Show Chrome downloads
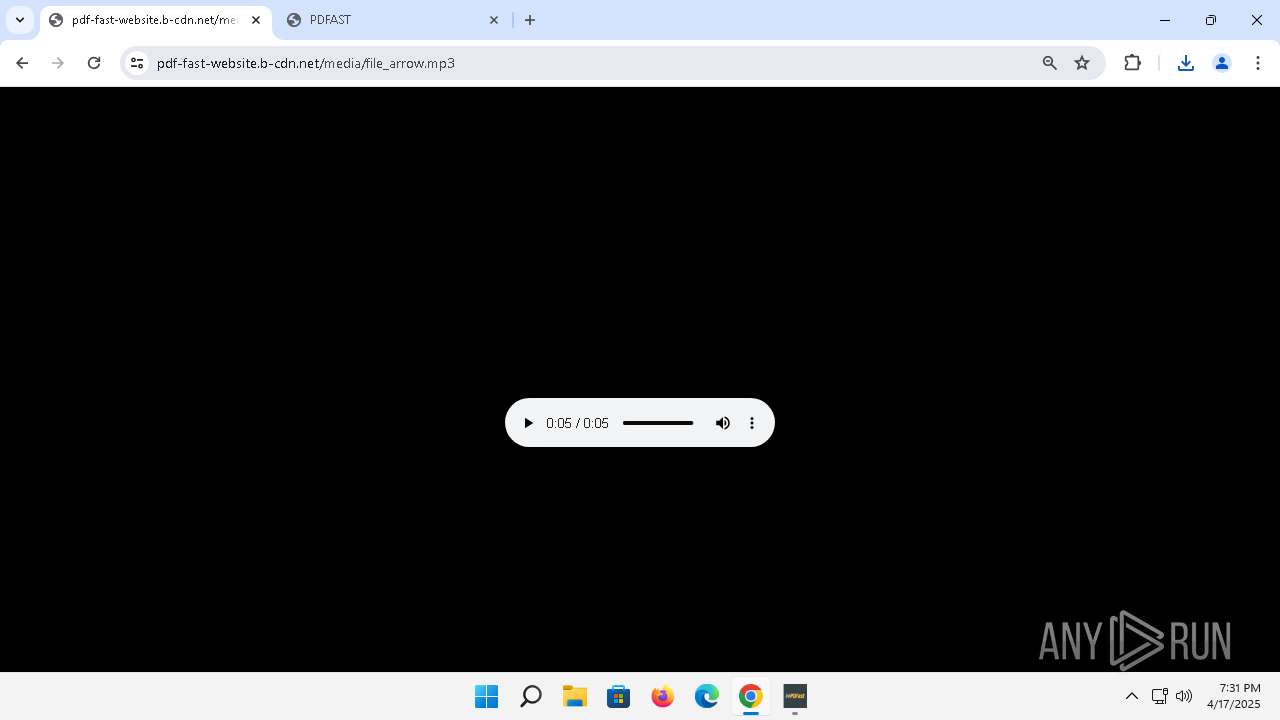Screen dimensions: 1280x720 1186,63
